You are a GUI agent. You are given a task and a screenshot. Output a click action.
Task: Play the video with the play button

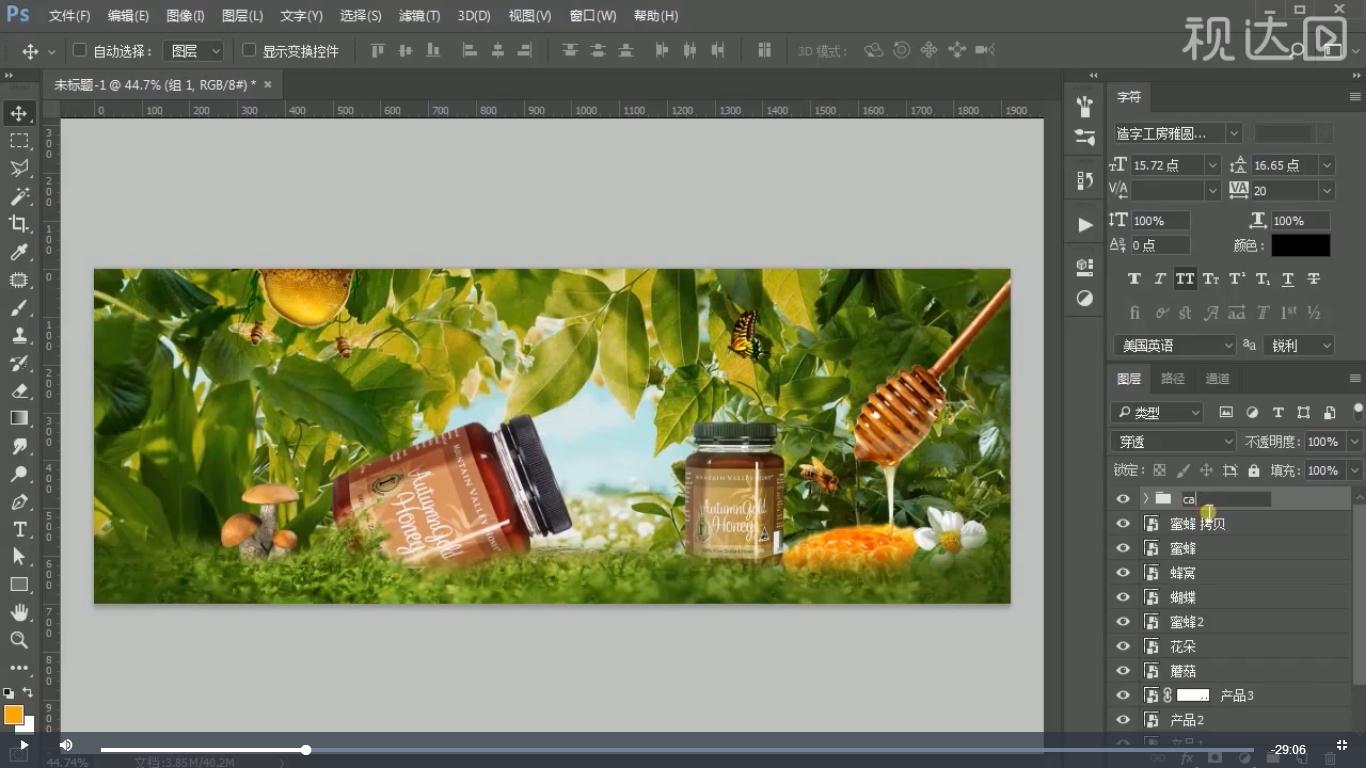pos(23,745)
